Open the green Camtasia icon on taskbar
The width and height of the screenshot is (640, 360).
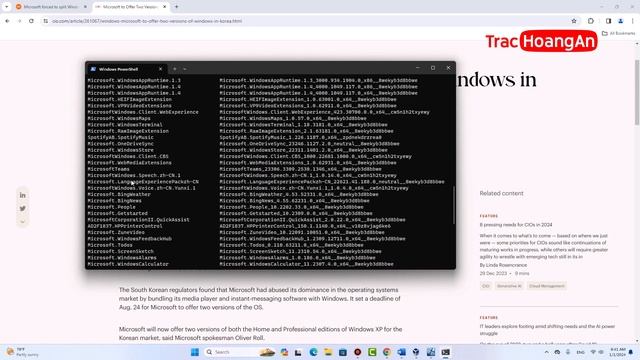(372, 352)
